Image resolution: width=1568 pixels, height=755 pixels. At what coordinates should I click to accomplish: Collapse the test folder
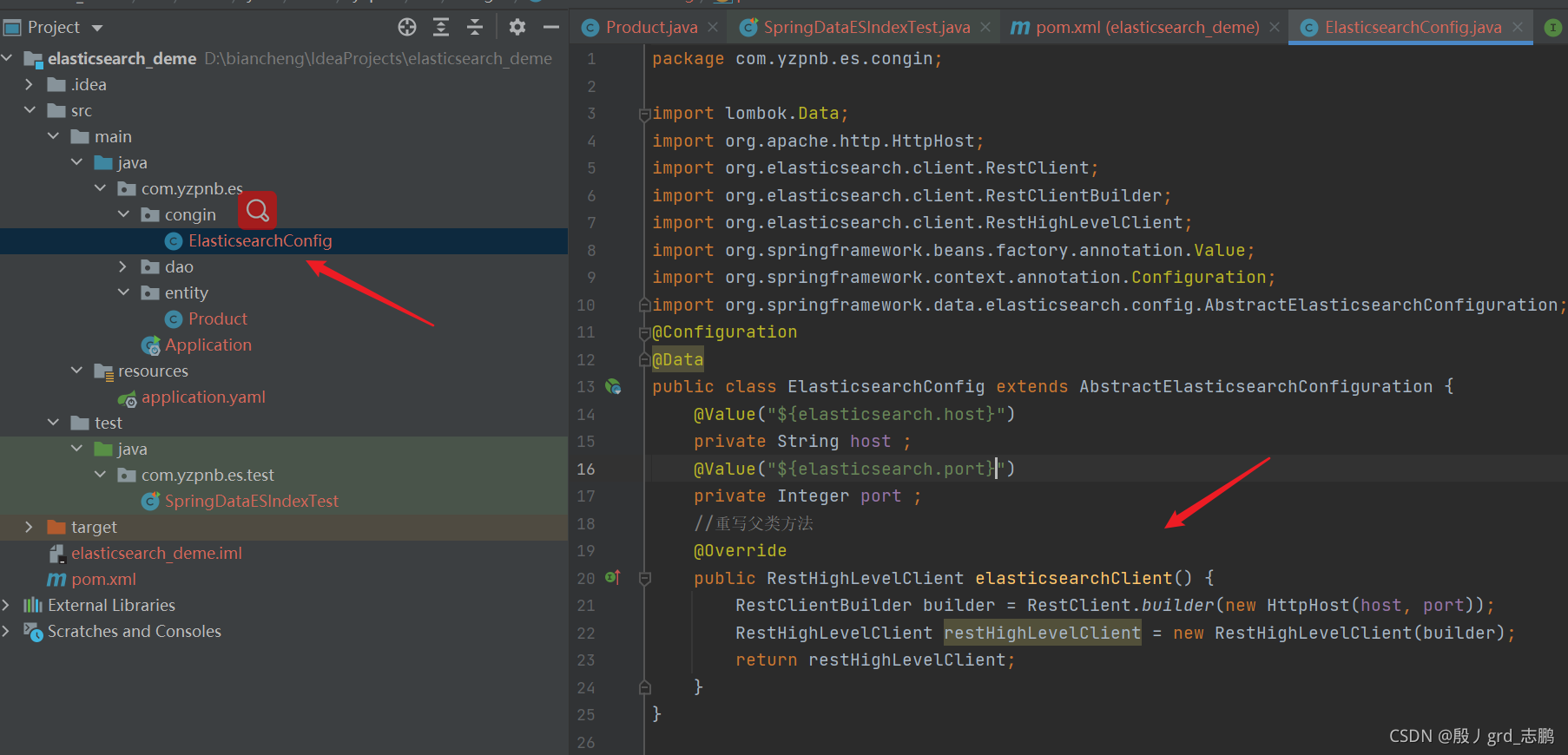[x=53, y=423]
